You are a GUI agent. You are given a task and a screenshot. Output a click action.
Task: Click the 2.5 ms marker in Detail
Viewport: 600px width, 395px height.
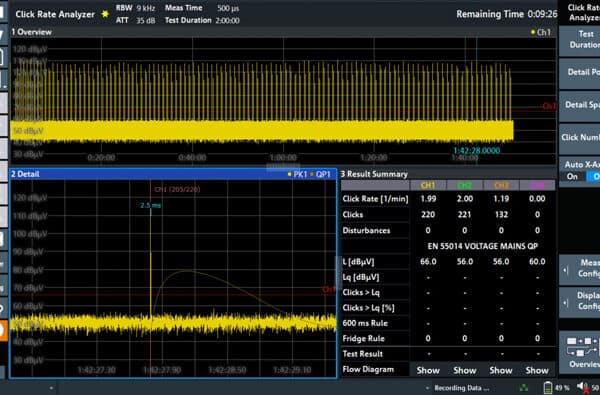[x=150, y=206]
